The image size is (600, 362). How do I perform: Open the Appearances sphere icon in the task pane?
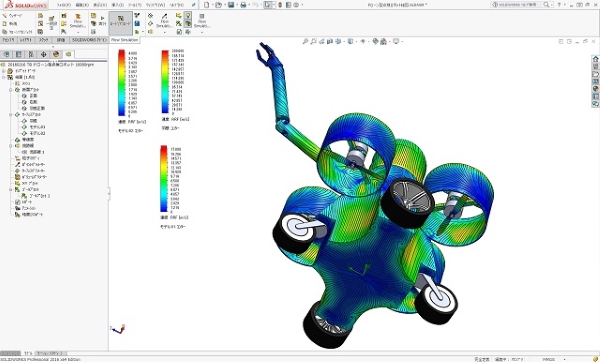click(x=595, y=89)
